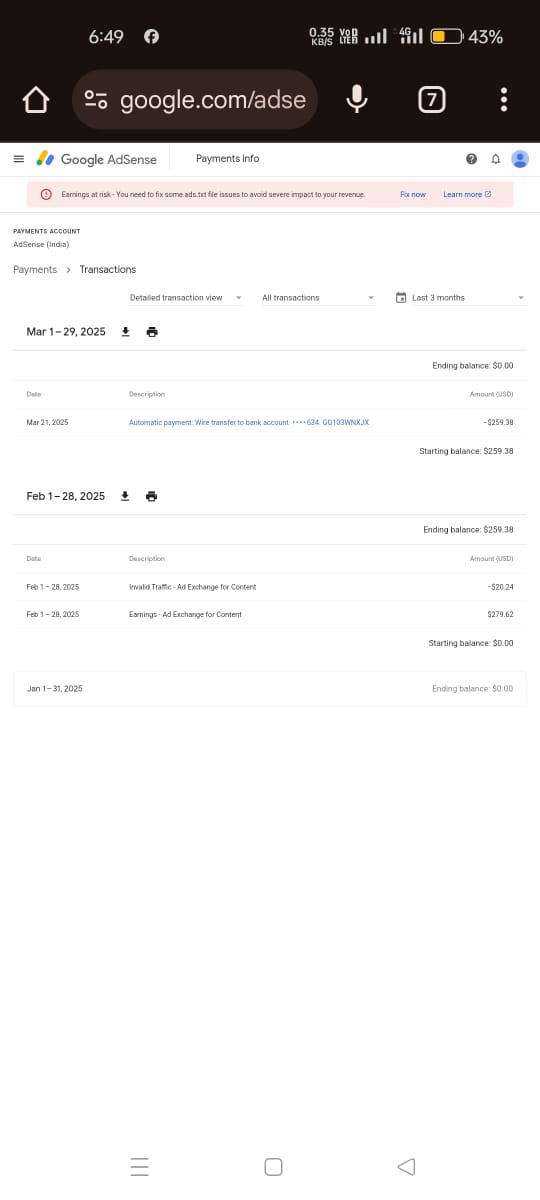The image size is (540, 1200).
Task: Expand the Jan 1–31, 2025 row
Action: click(x=270, y=689)
